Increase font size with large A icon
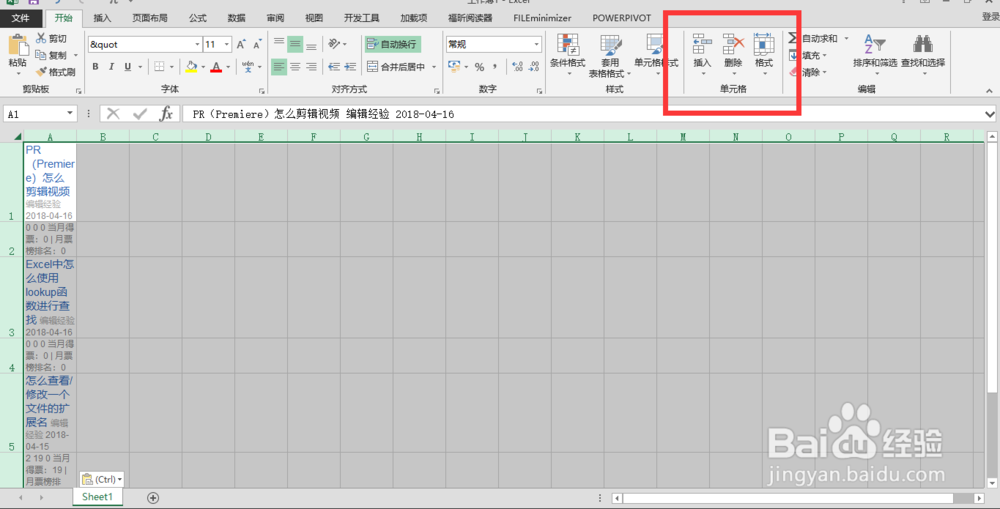Viewport: 1000px width, 509px height. [x=241, y=44]
